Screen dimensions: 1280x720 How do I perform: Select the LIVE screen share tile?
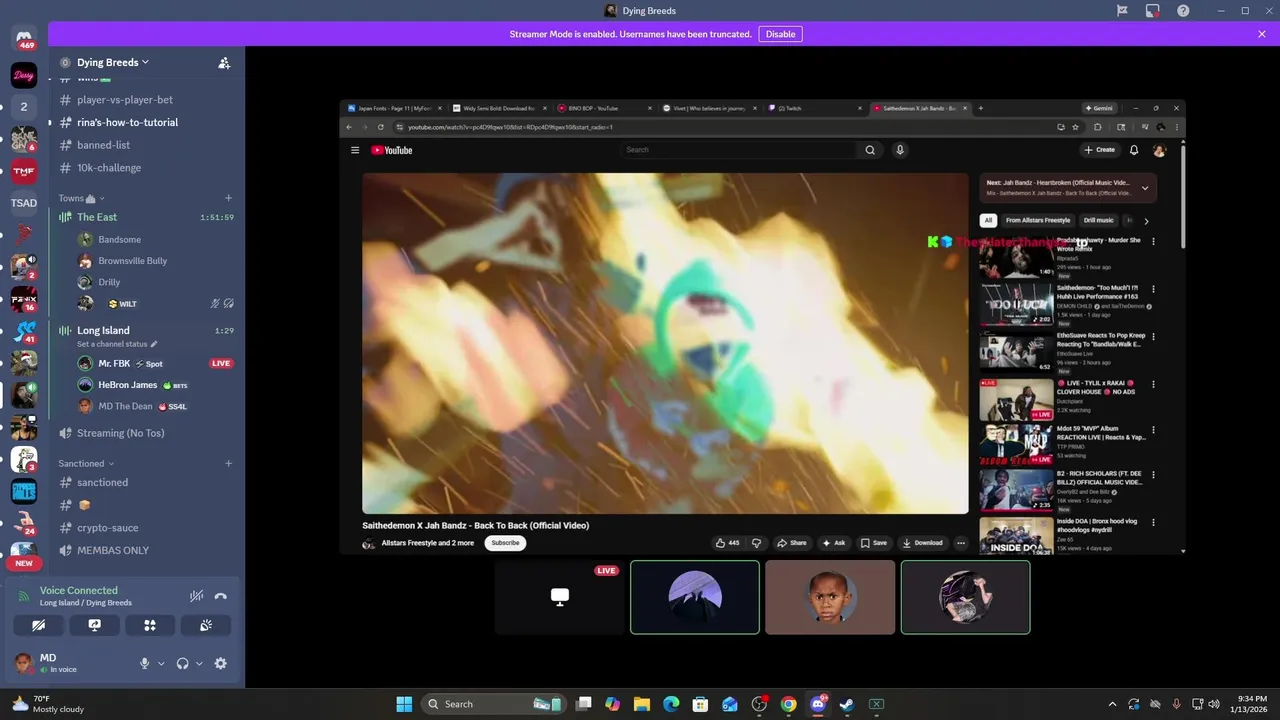tap(559, 597)
